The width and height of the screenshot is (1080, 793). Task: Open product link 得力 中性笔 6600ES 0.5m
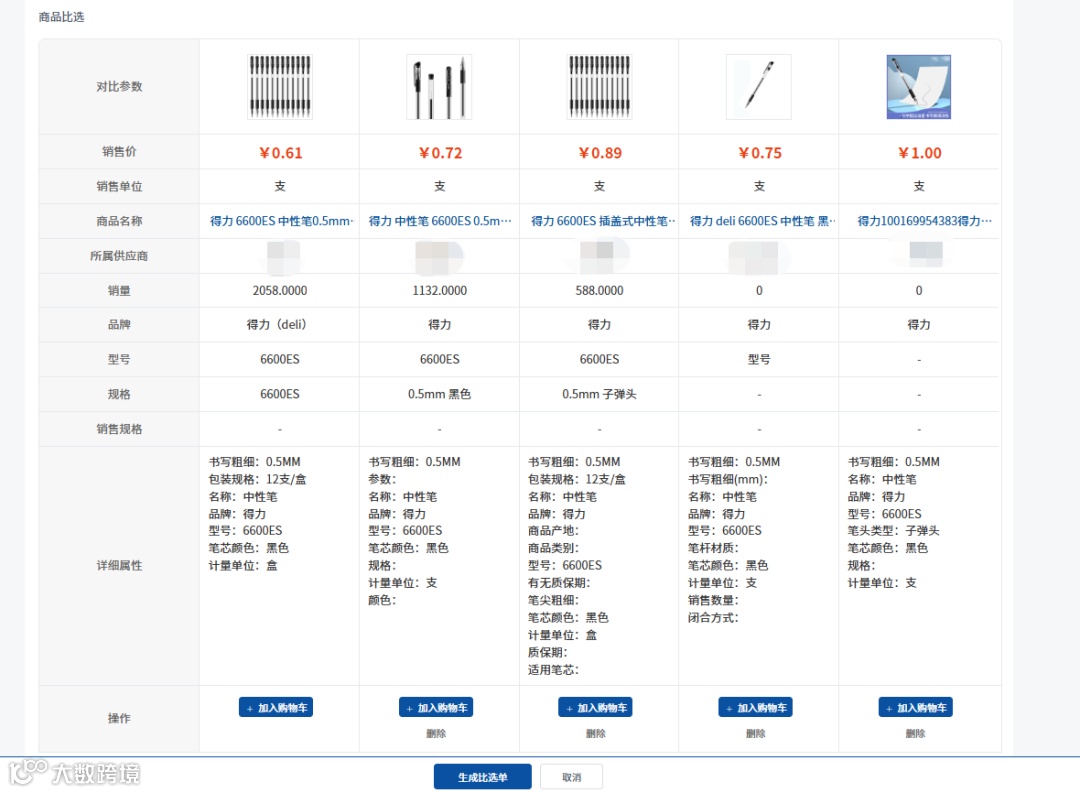440,221
